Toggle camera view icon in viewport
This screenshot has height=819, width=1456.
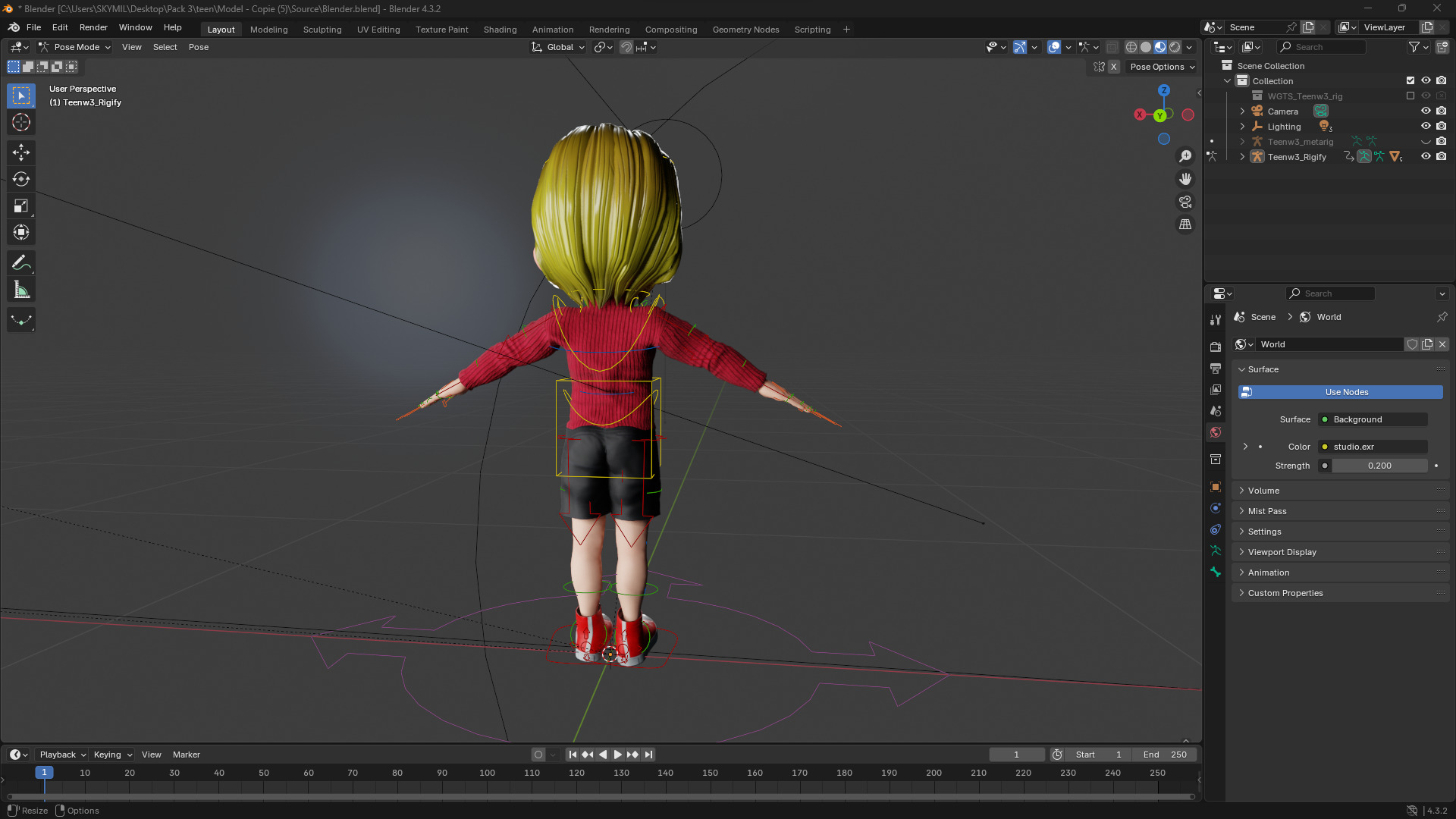1185,202
